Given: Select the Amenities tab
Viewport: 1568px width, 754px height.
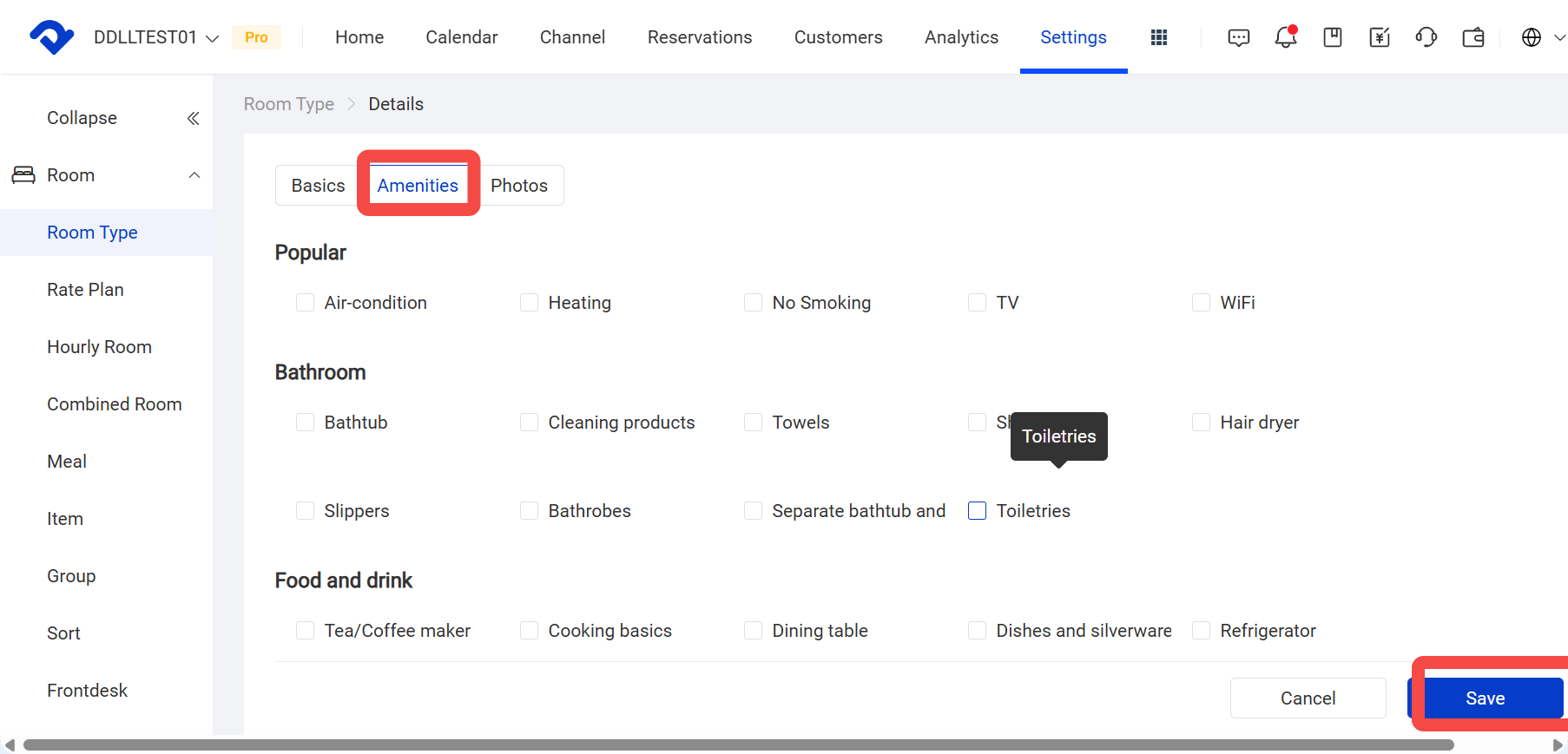Looking at the screenshot, I should pyautogui.click(x=418, y=186).
